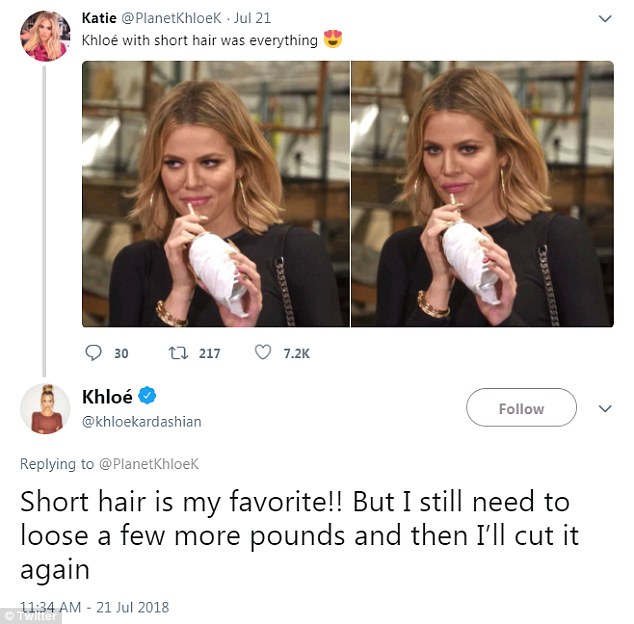
Task: Follow Khloé with the Follow button
Action: point(521,408)
